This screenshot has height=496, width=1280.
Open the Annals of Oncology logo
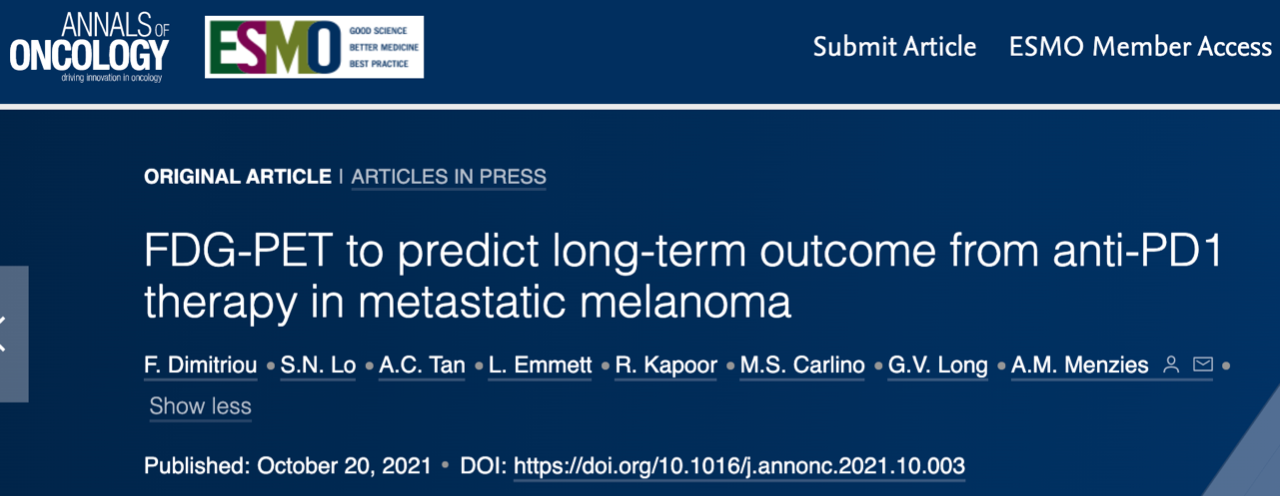89,47
